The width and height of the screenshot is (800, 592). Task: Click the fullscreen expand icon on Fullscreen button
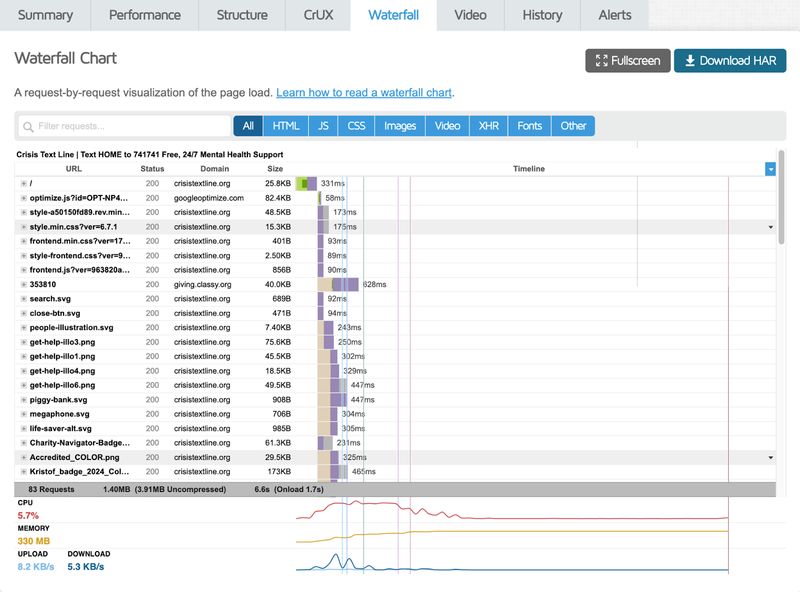603,60
